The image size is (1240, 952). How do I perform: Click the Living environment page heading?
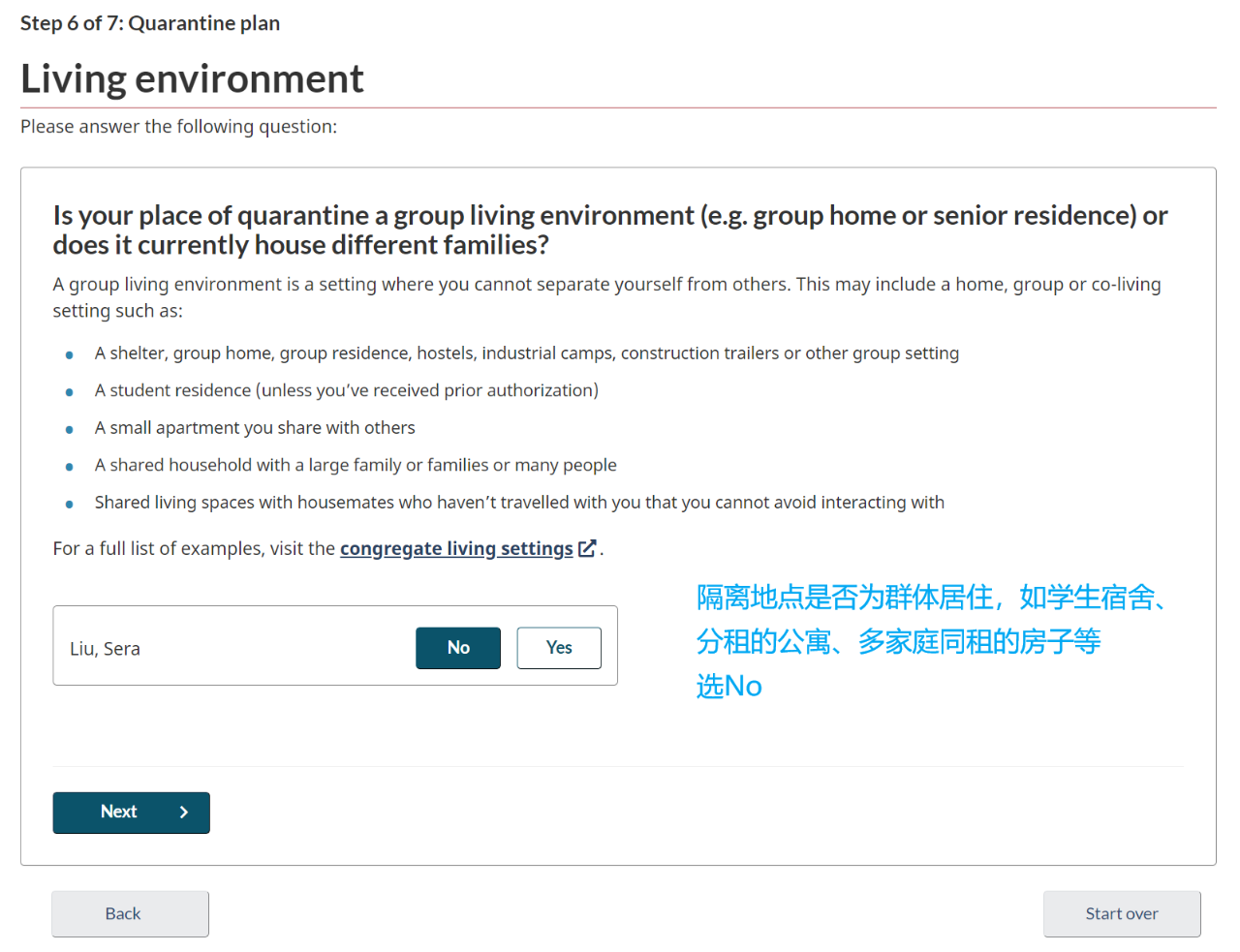tap(192, 78)
